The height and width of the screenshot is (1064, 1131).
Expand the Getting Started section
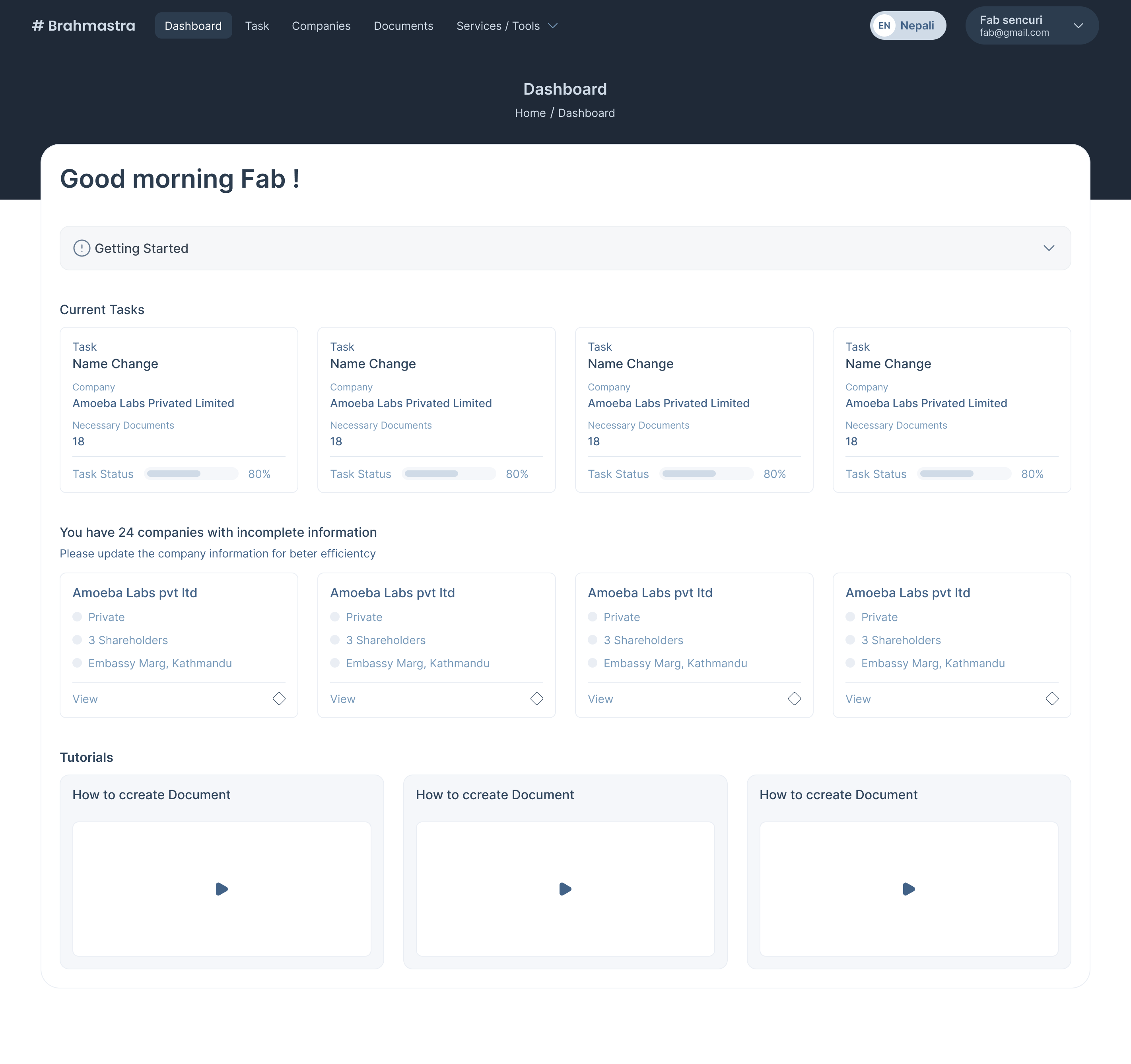tap(1049, 249)
